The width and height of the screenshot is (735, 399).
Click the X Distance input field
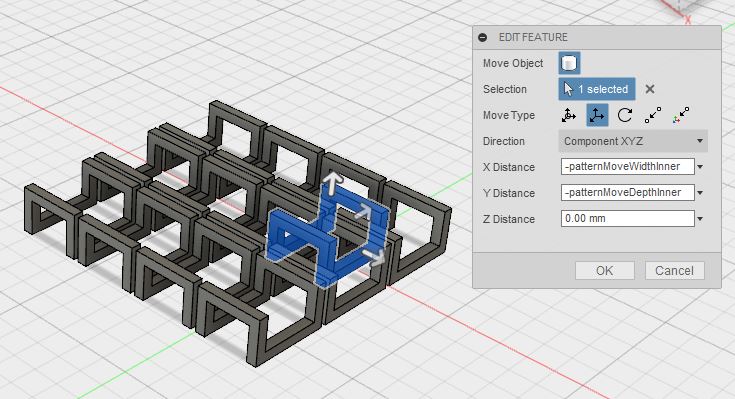point(628,166)
